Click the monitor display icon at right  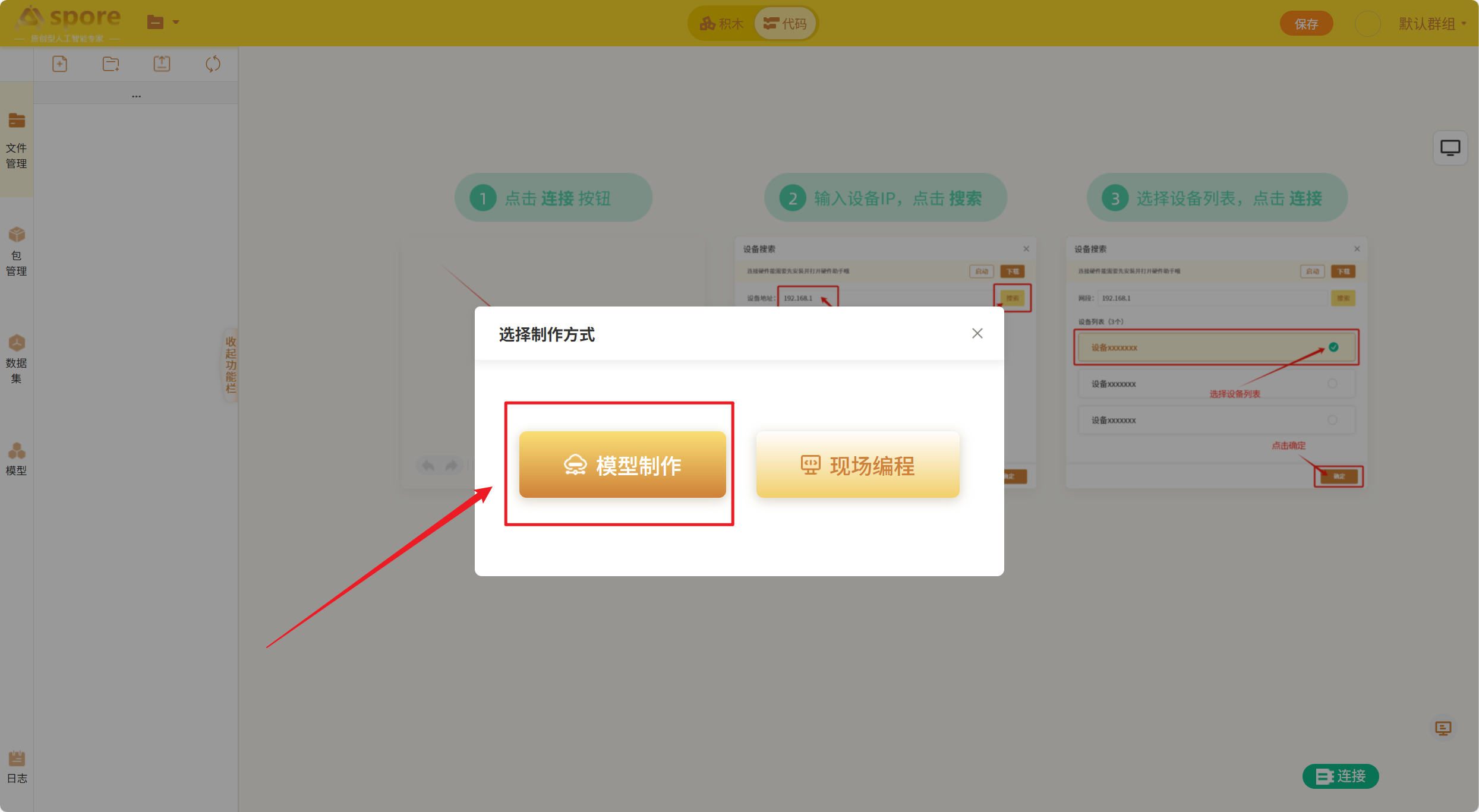pos(1450,148)
